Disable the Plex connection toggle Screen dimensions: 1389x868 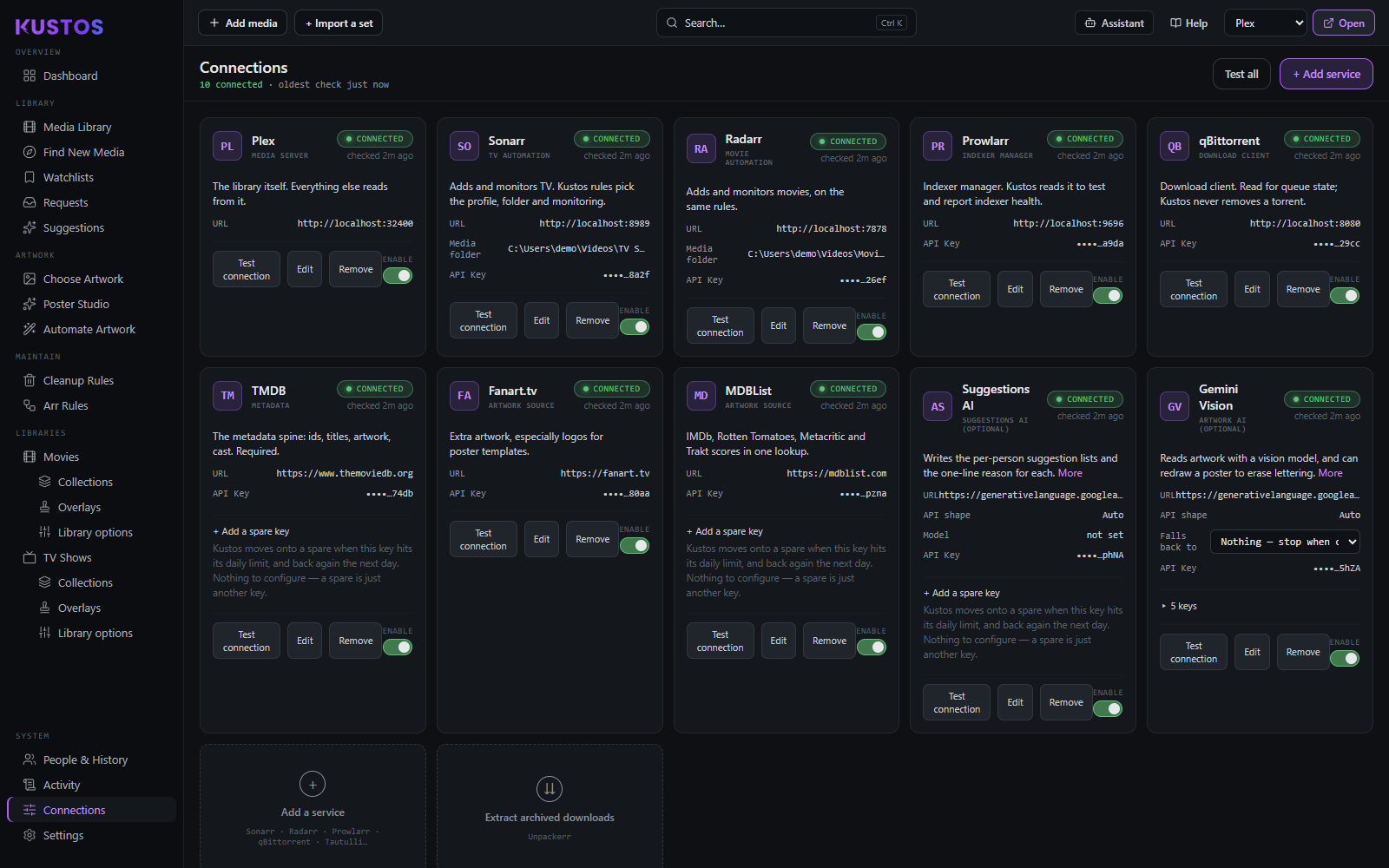click(398, 276)
